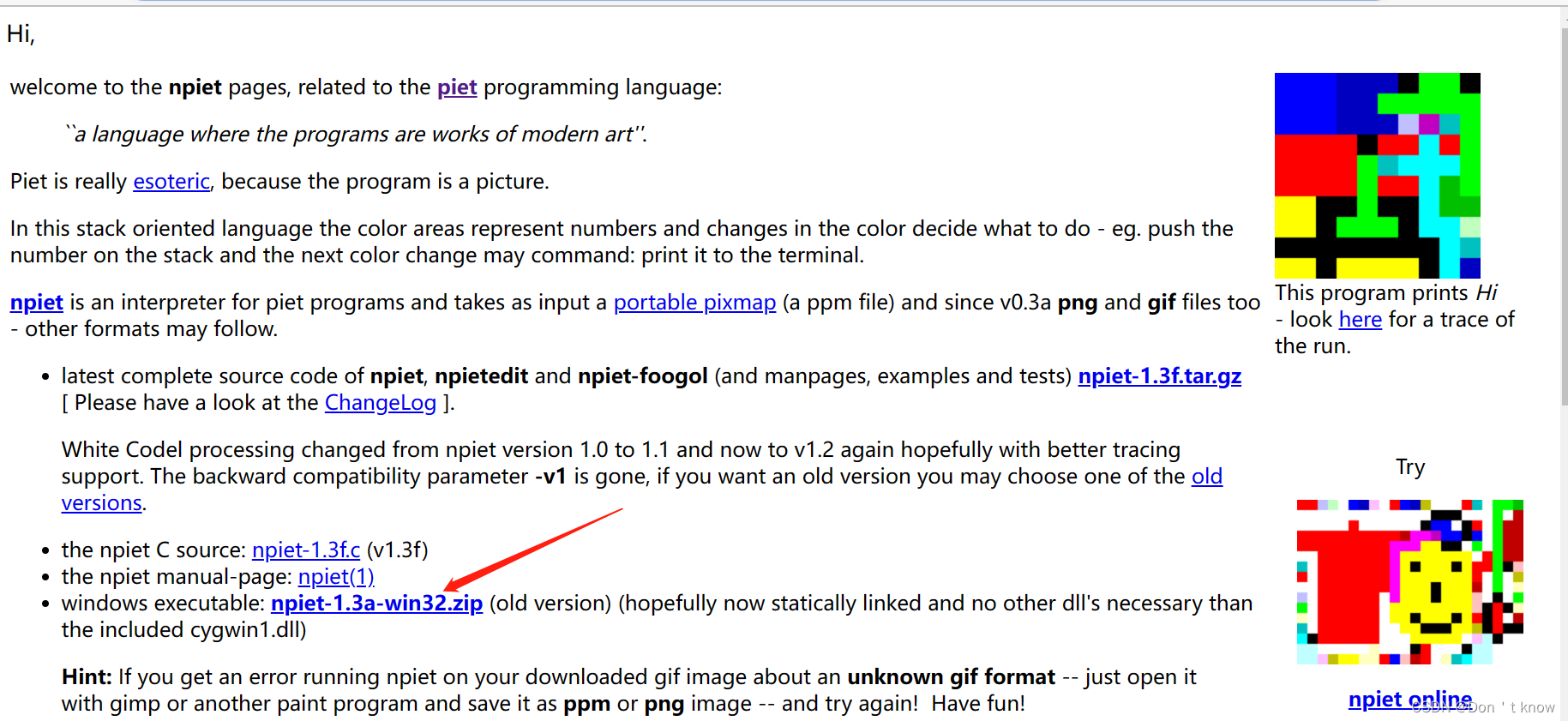Click the smiley face Piet image
Viewport: 1568px width, 721px height.
coord(1409,582)
